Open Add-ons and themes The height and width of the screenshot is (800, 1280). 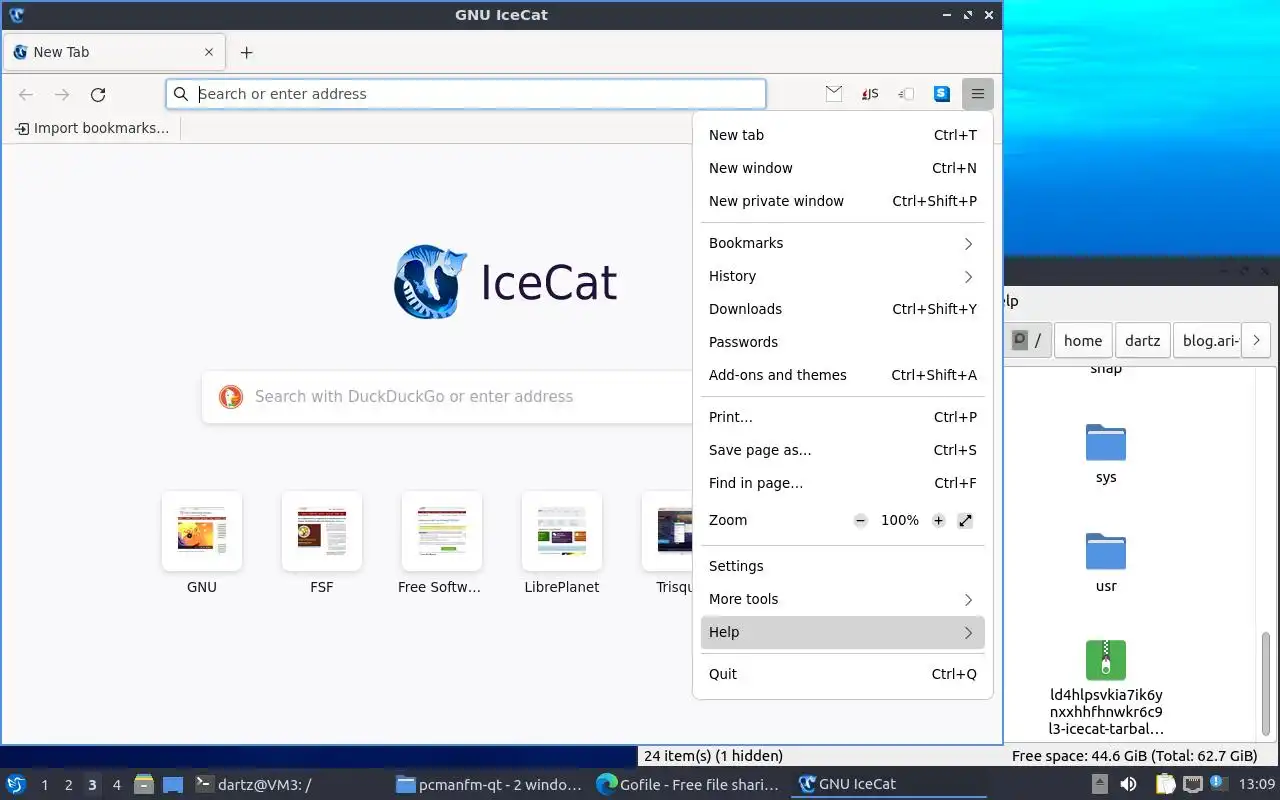pos(842,375)
